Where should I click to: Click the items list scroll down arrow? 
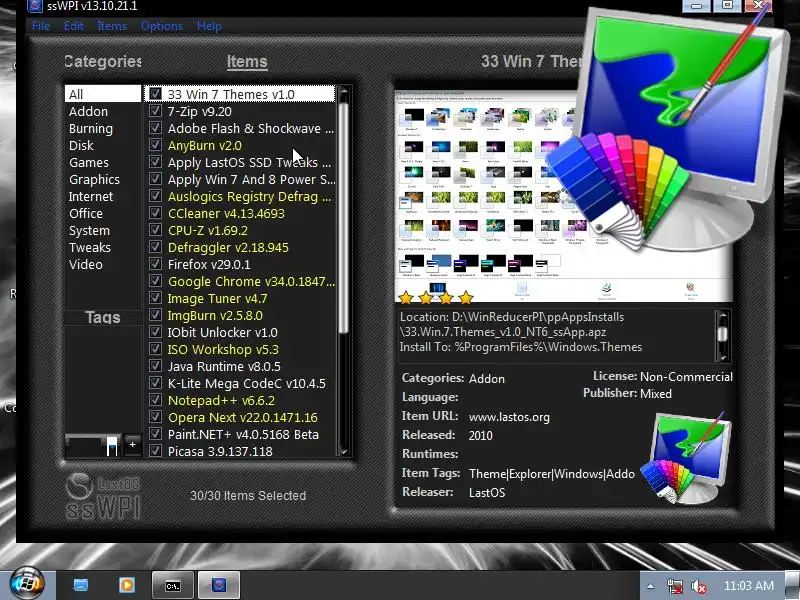(x=343, y=451)
